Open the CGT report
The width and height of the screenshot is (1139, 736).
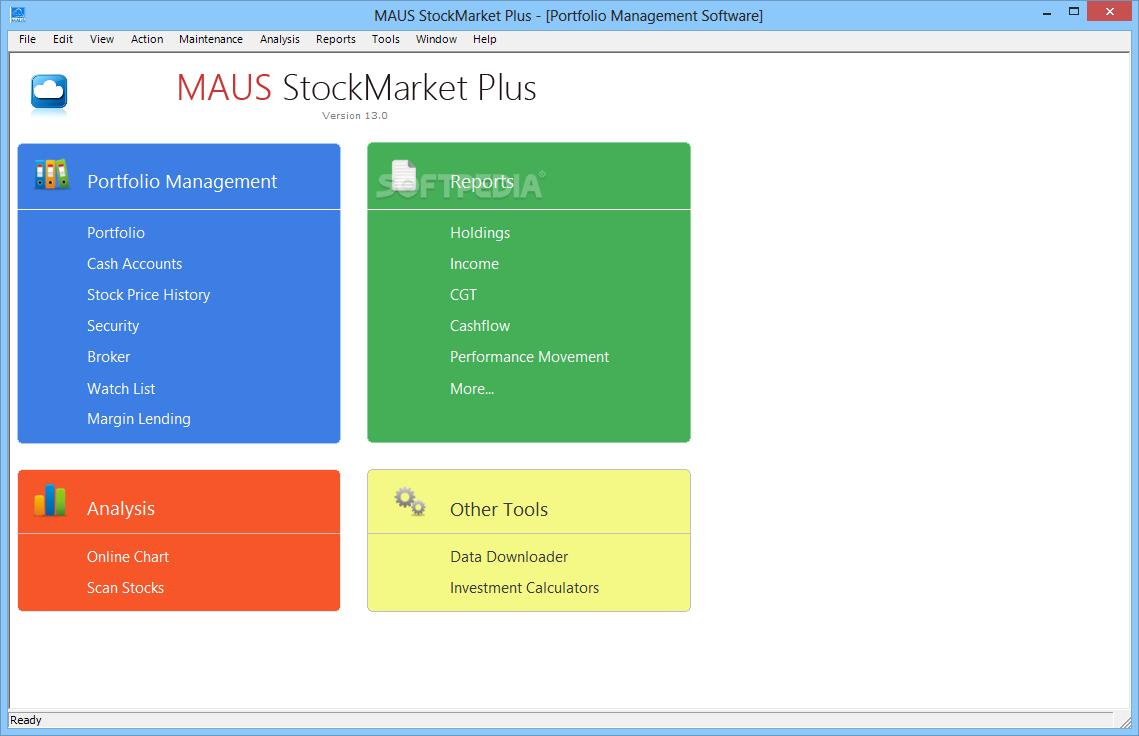click(463, 295)
